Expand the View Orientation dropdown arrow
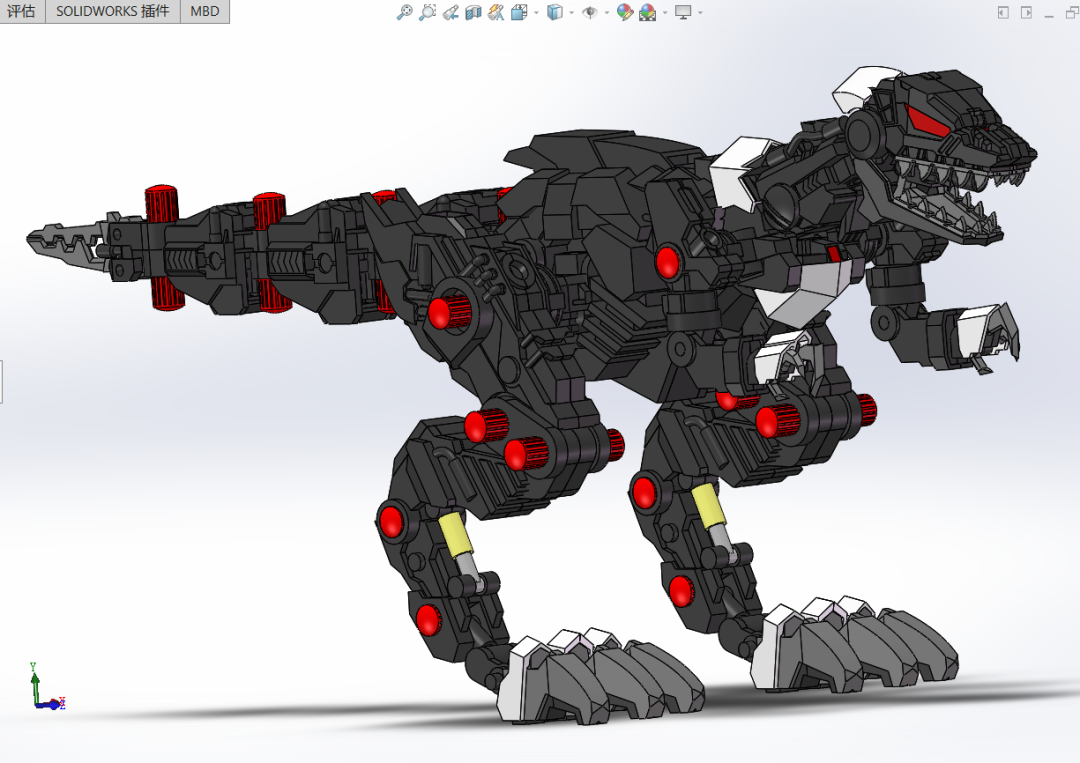 [x=537, y=12]
